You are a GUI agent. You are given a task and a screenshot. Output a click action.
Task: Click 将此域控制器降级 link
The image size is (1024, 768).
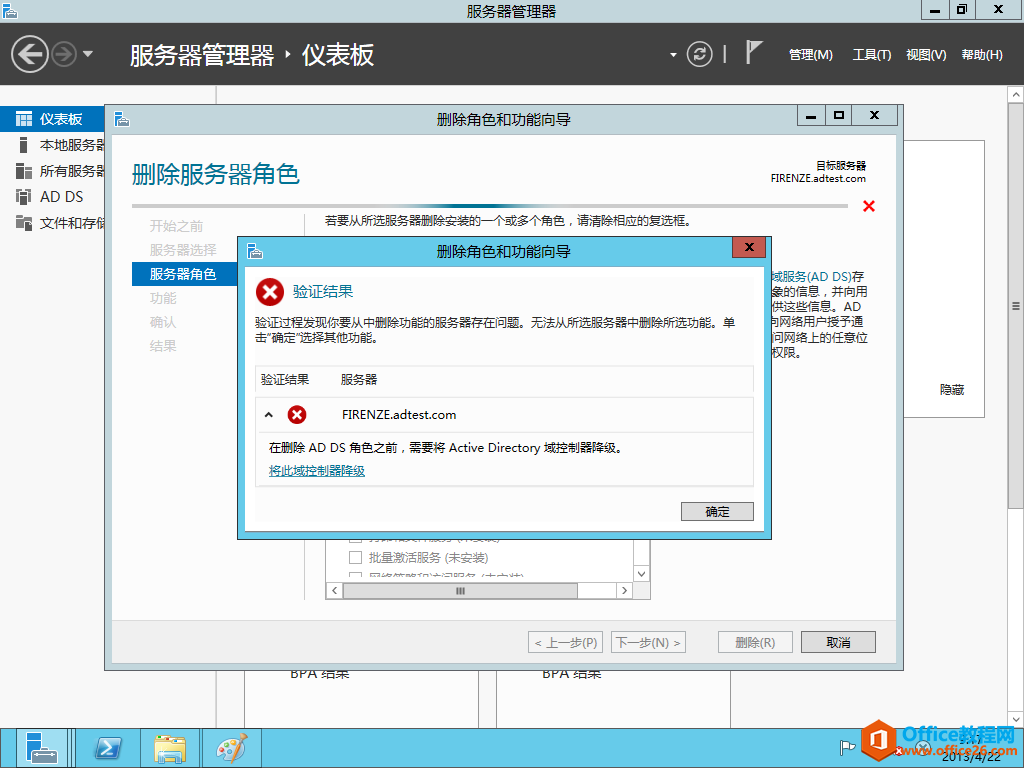coord(317,471)
